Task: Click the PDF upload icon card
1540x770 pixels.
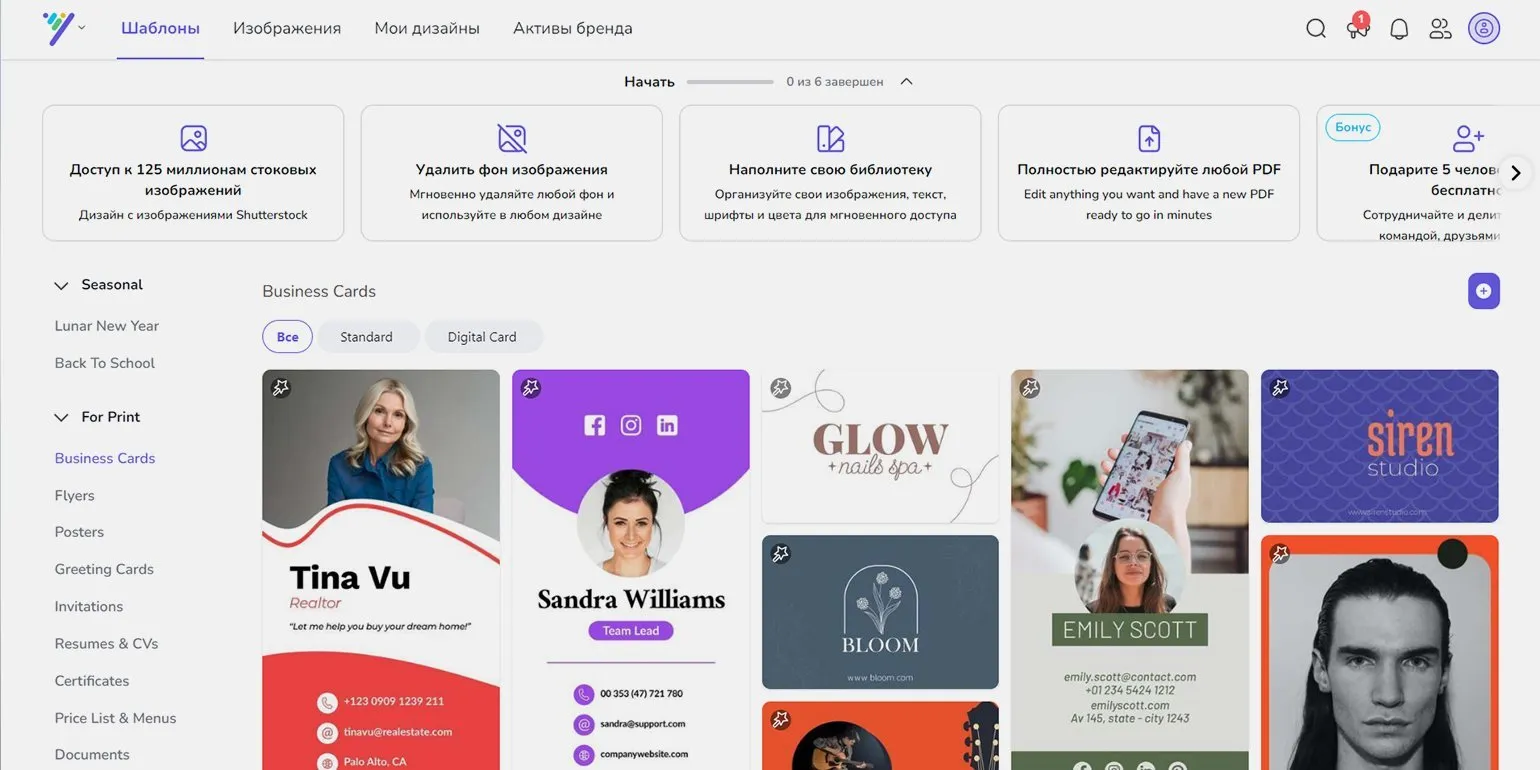Action: [1149, 138]
